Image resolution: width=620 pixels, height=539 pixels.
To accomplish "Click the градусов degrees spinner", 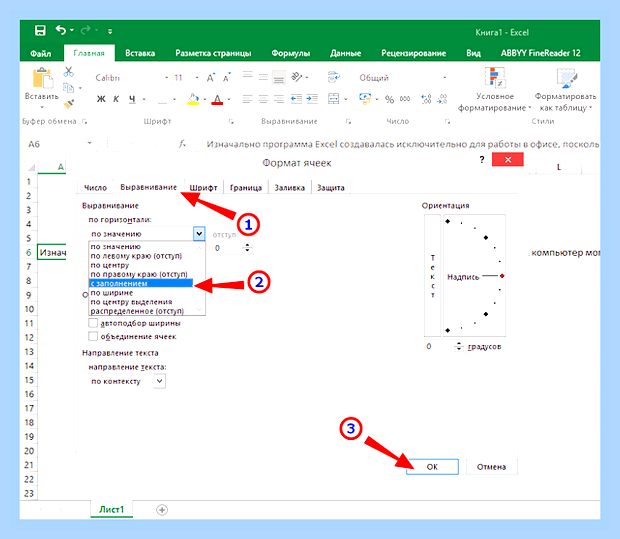I will point(459,346).
